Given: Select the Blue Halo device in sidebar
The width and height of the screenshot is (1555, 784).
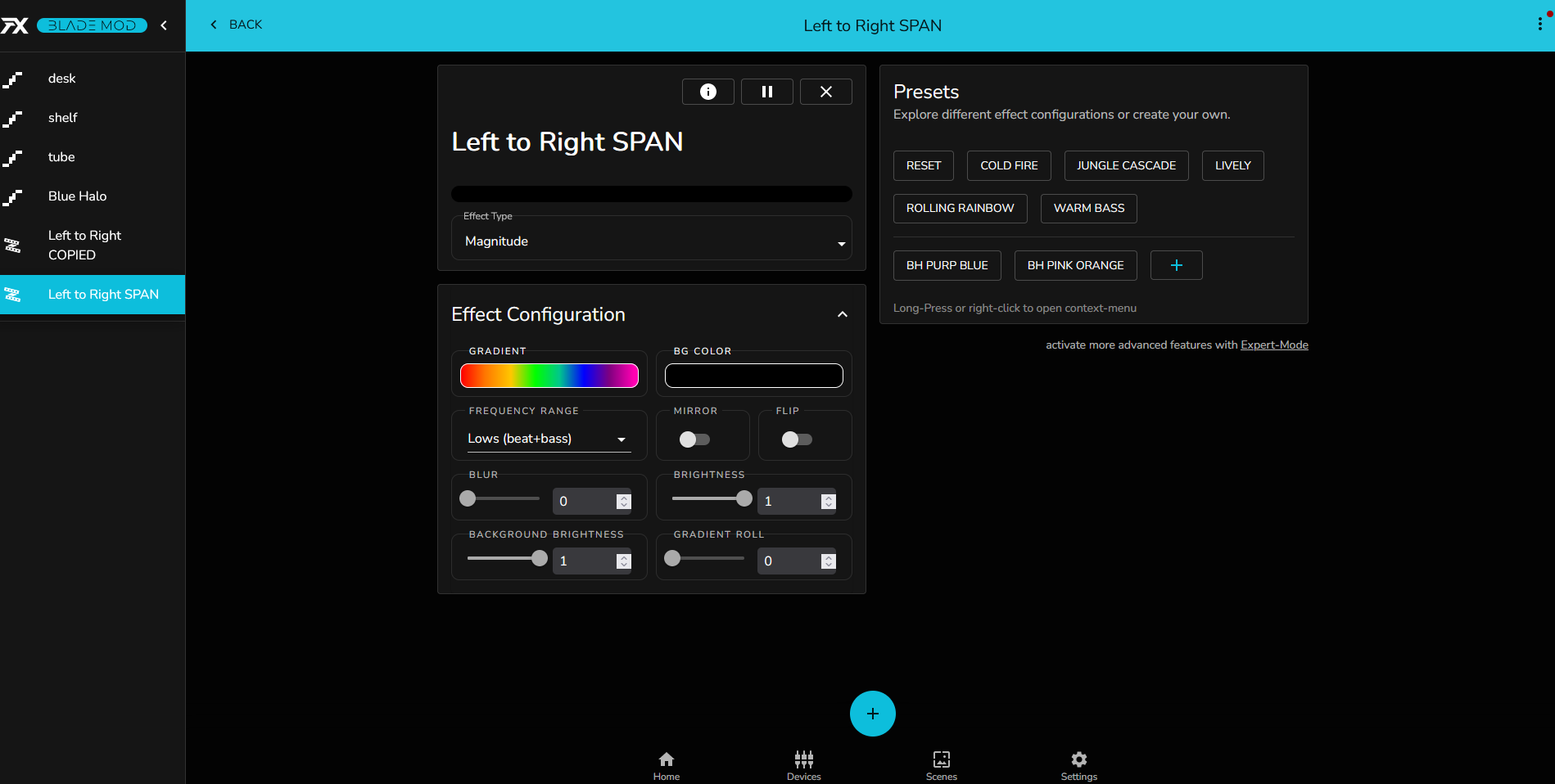Looking at the screenshot, I should pos(77,196).
